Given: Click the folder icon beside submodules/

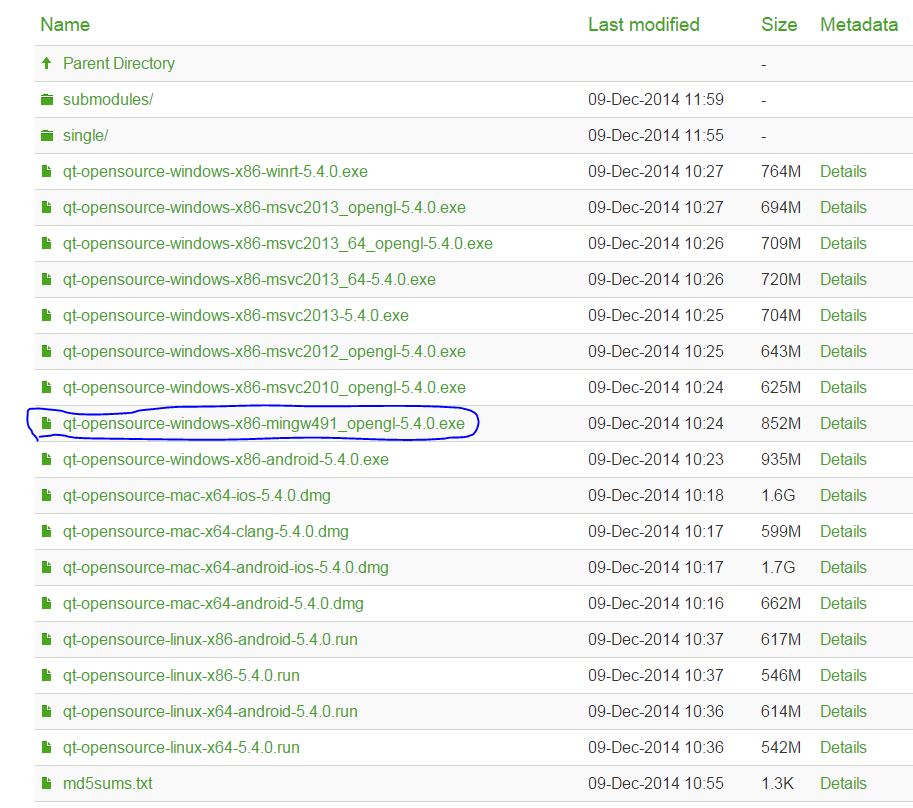Looking at the screenshot, I should click(x=47, y=100).
